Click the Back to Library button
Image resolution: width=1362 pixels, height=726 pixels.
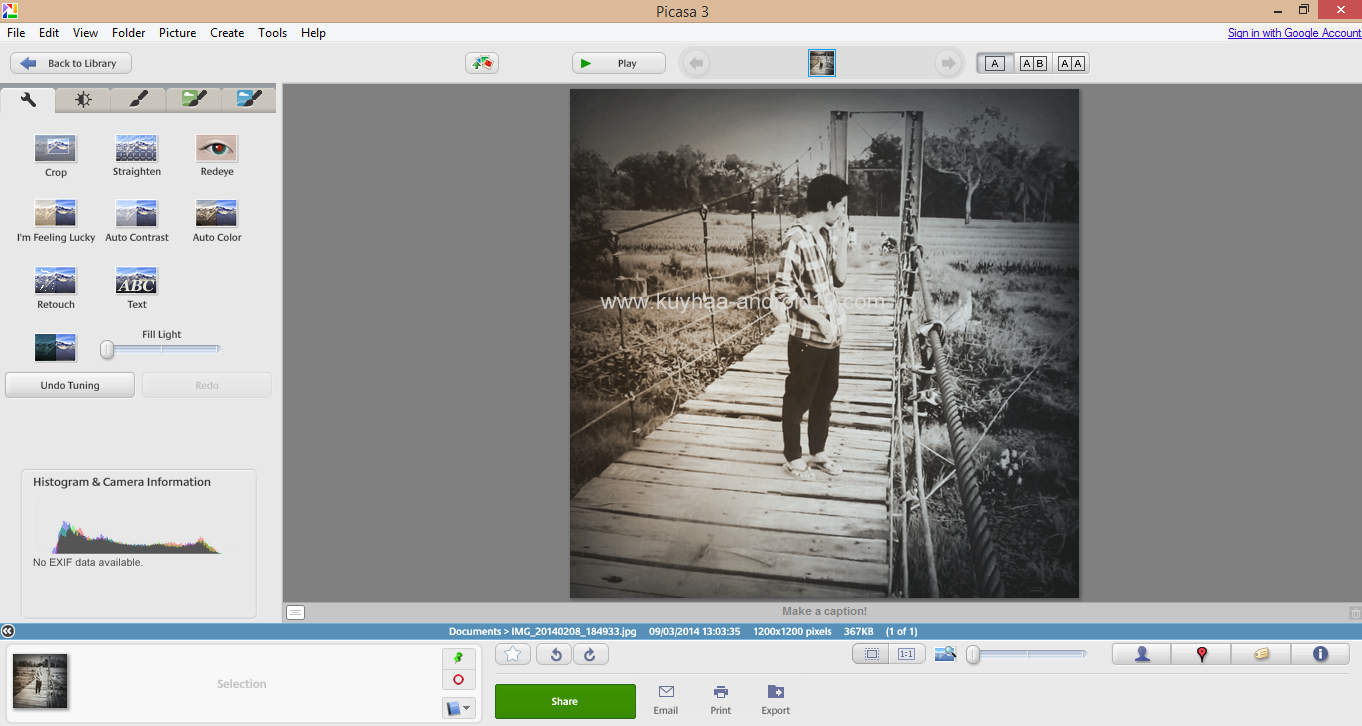[70, 62]
